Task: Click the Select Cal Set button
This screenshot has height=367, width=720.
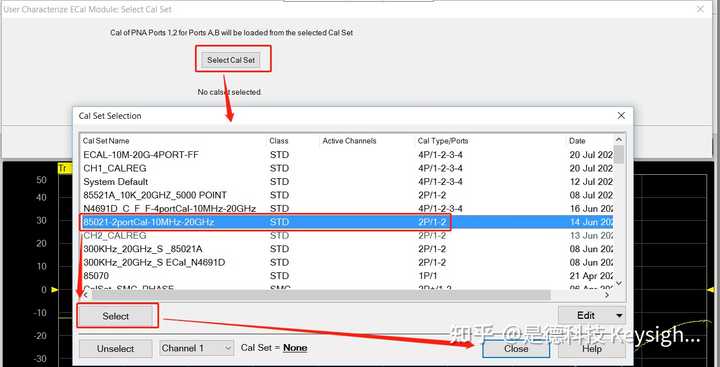Action: tap(231, 60)
